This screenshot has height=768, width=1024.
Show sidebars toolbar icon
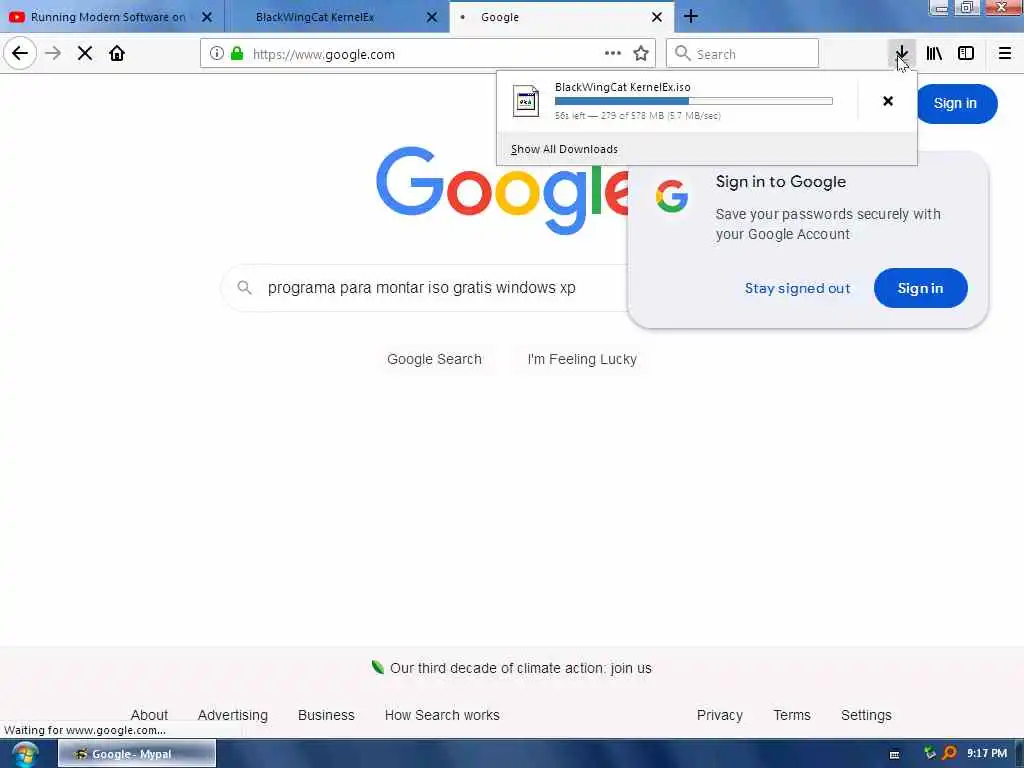966,54
